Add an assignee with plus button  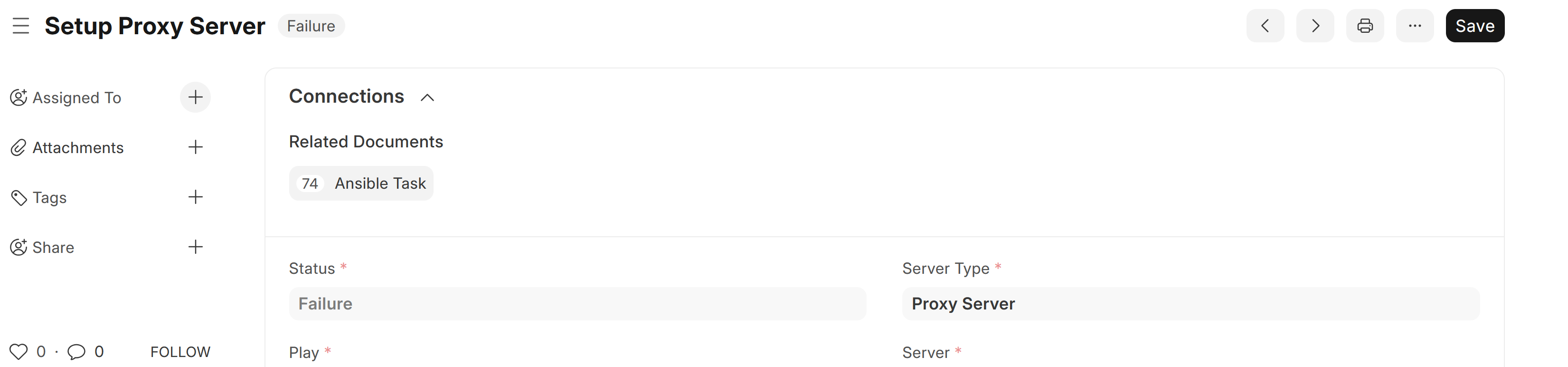click(195, 97)
